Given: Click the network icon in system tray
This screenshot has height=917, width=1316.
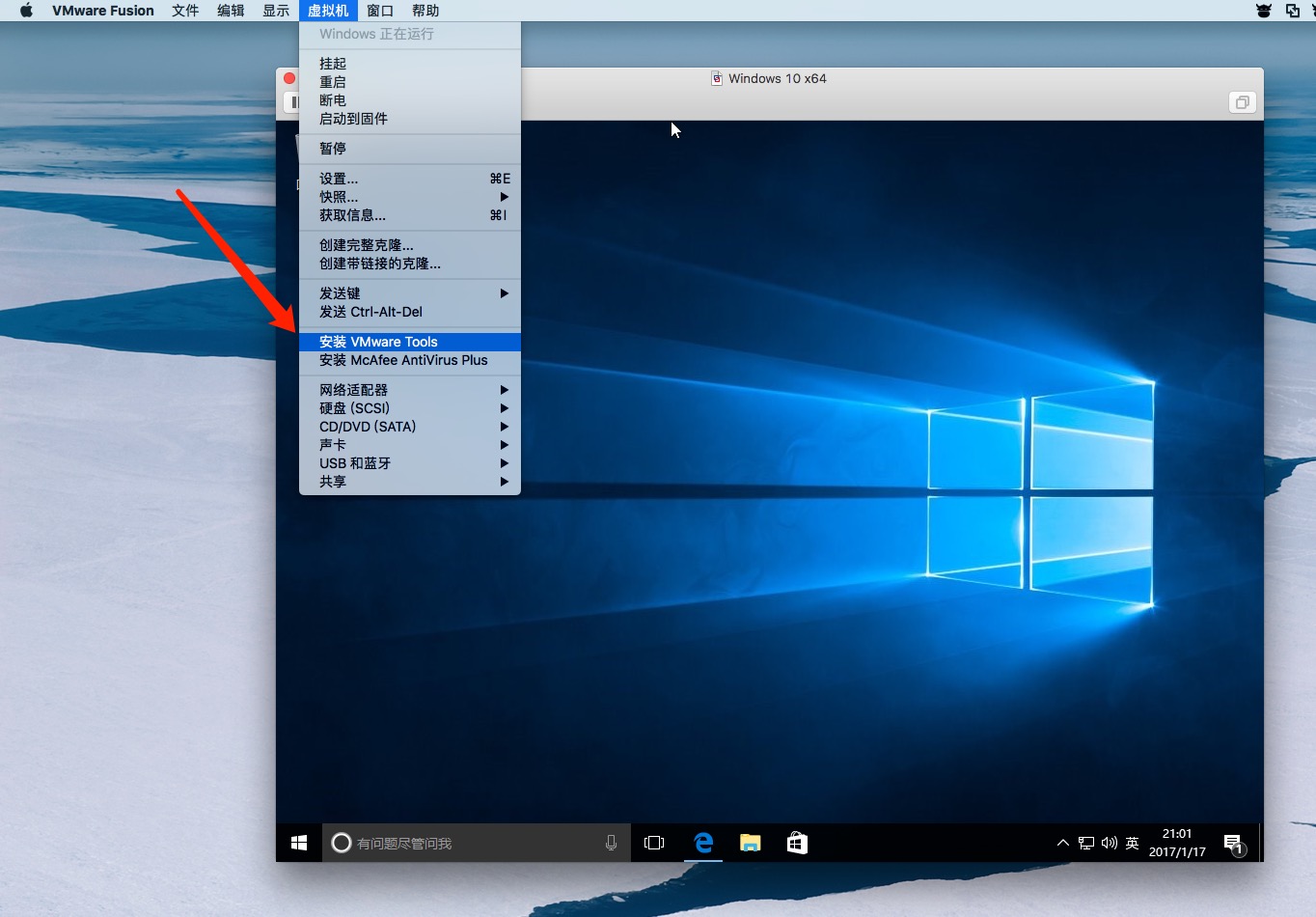Looking at the screenshot, I should pyautogui.click(x=1086, y=843).
